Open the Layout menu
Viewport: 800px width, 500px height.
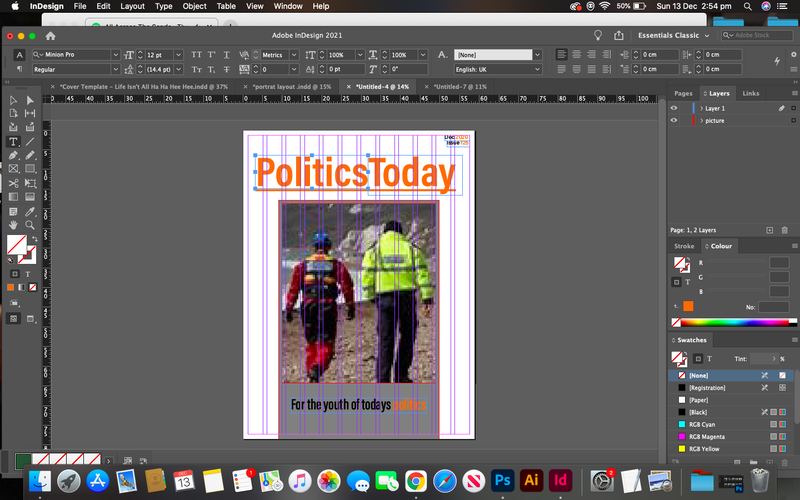tap(132, 6)
